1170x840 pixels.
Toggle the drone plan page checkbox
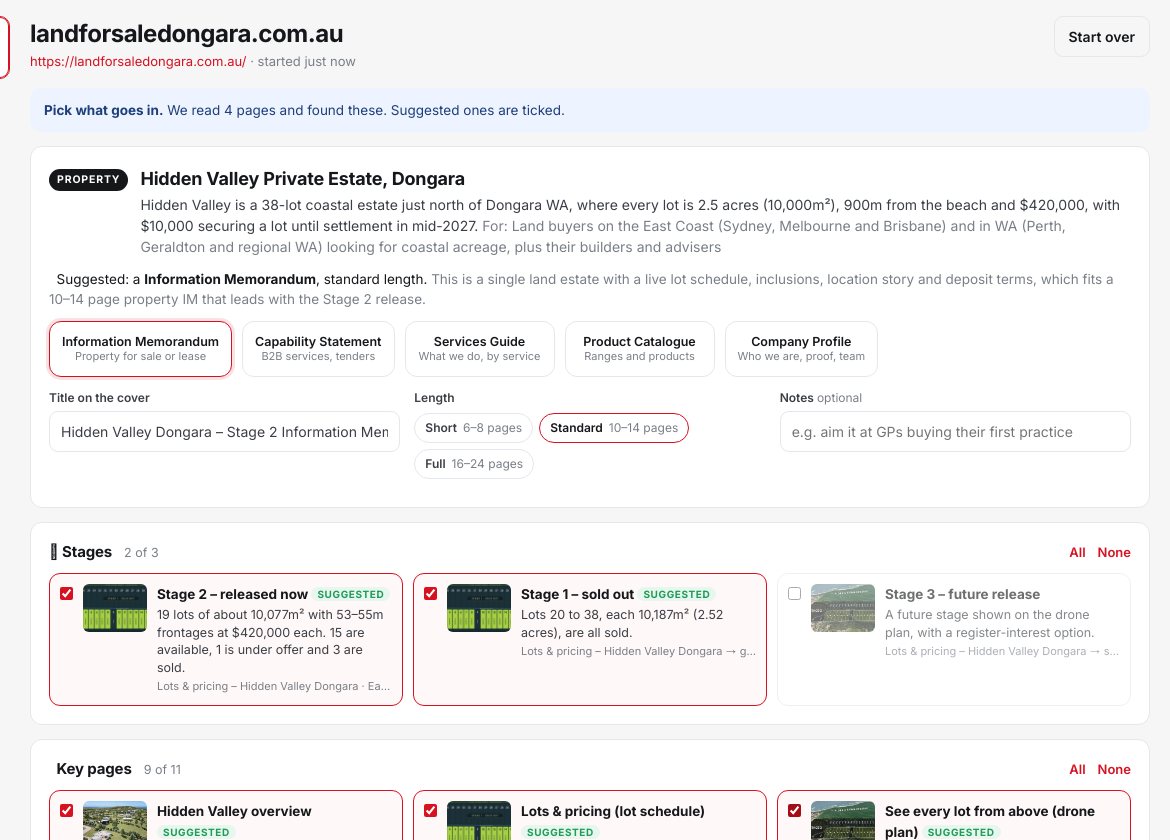click(x=795, y=810)
